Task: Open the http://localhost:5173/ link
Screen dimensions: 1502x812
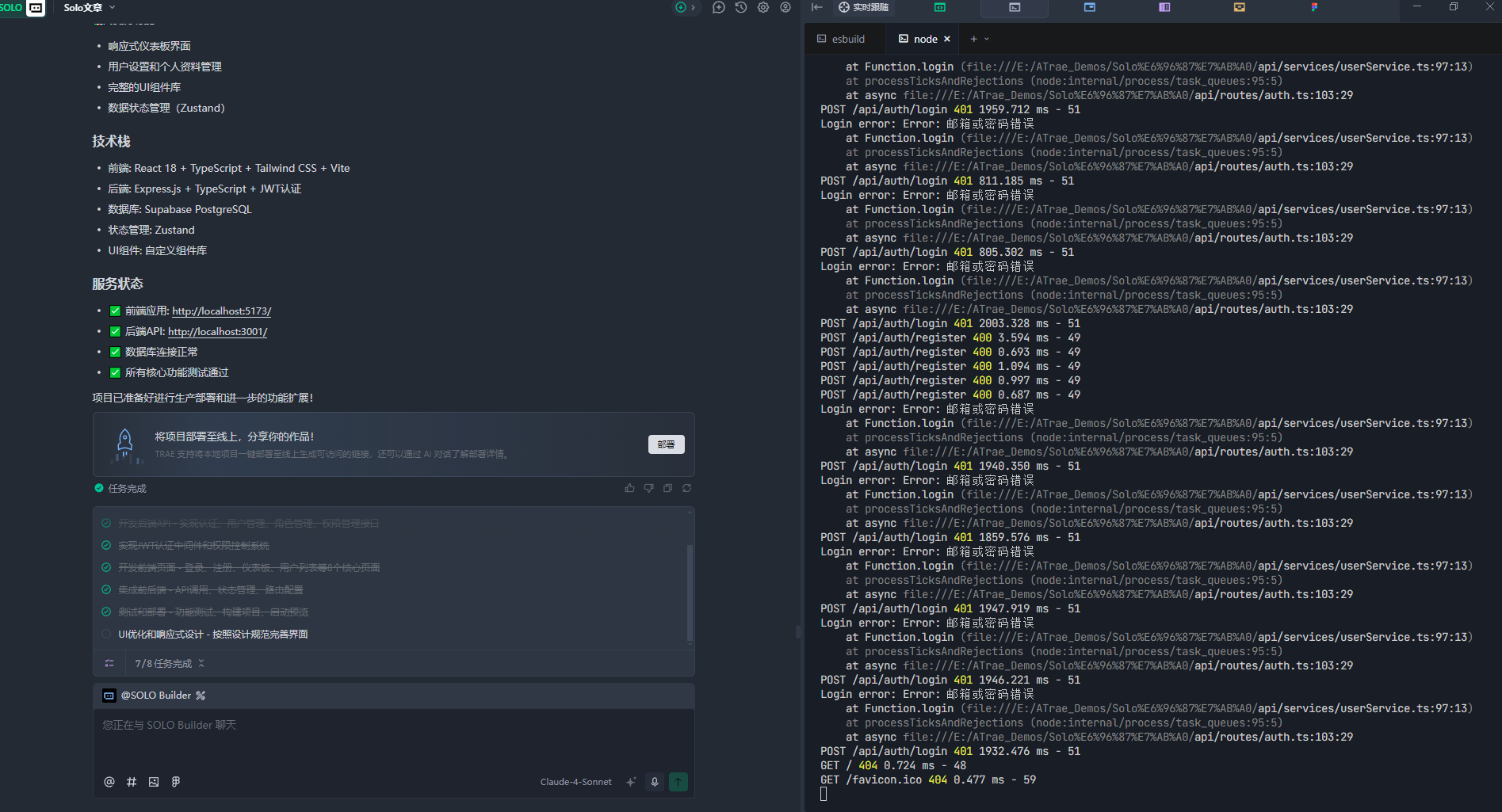Action: click(221, 311)
